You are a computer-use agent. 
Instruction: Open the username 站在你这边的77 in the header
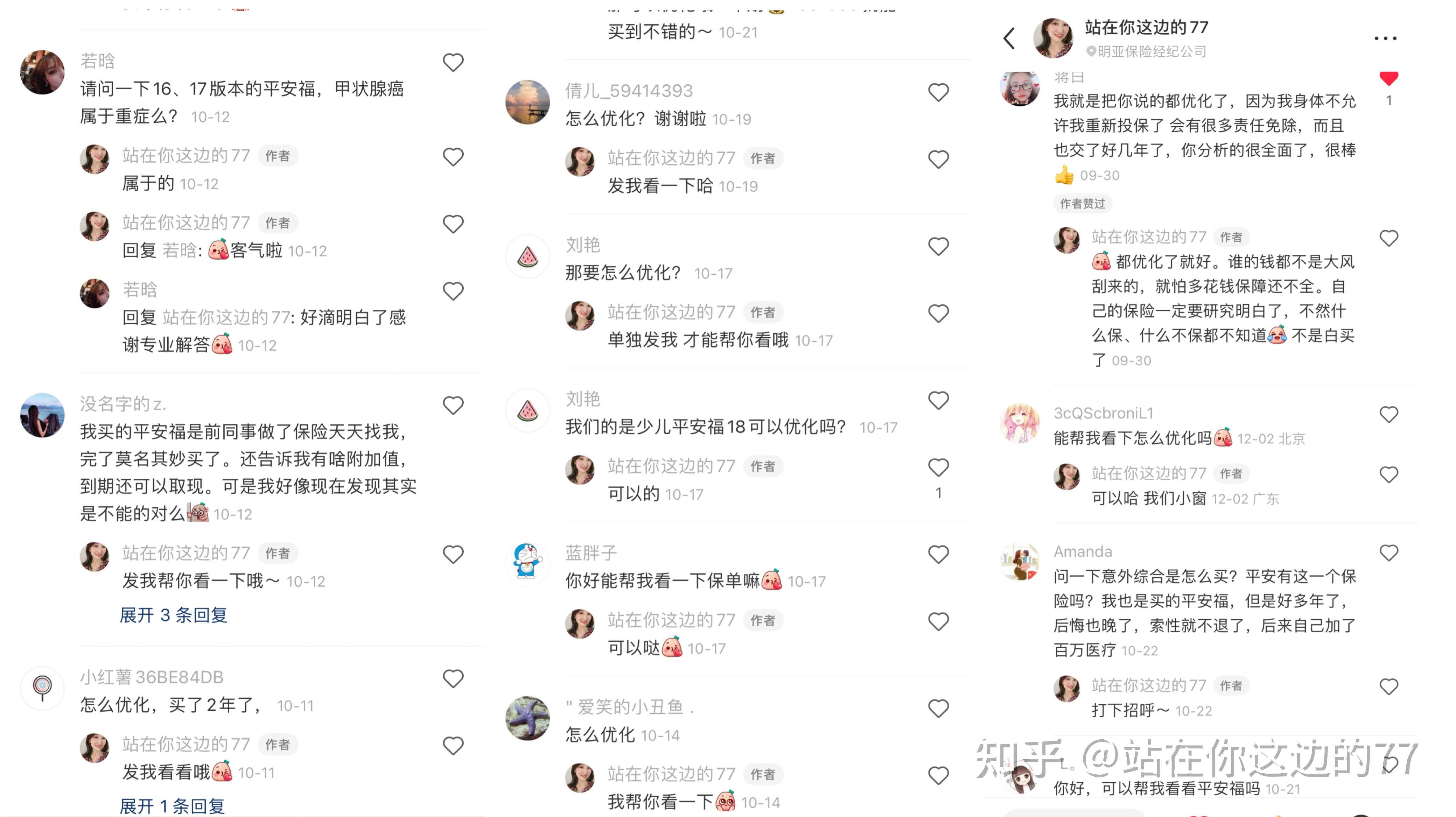point(1146,27)
